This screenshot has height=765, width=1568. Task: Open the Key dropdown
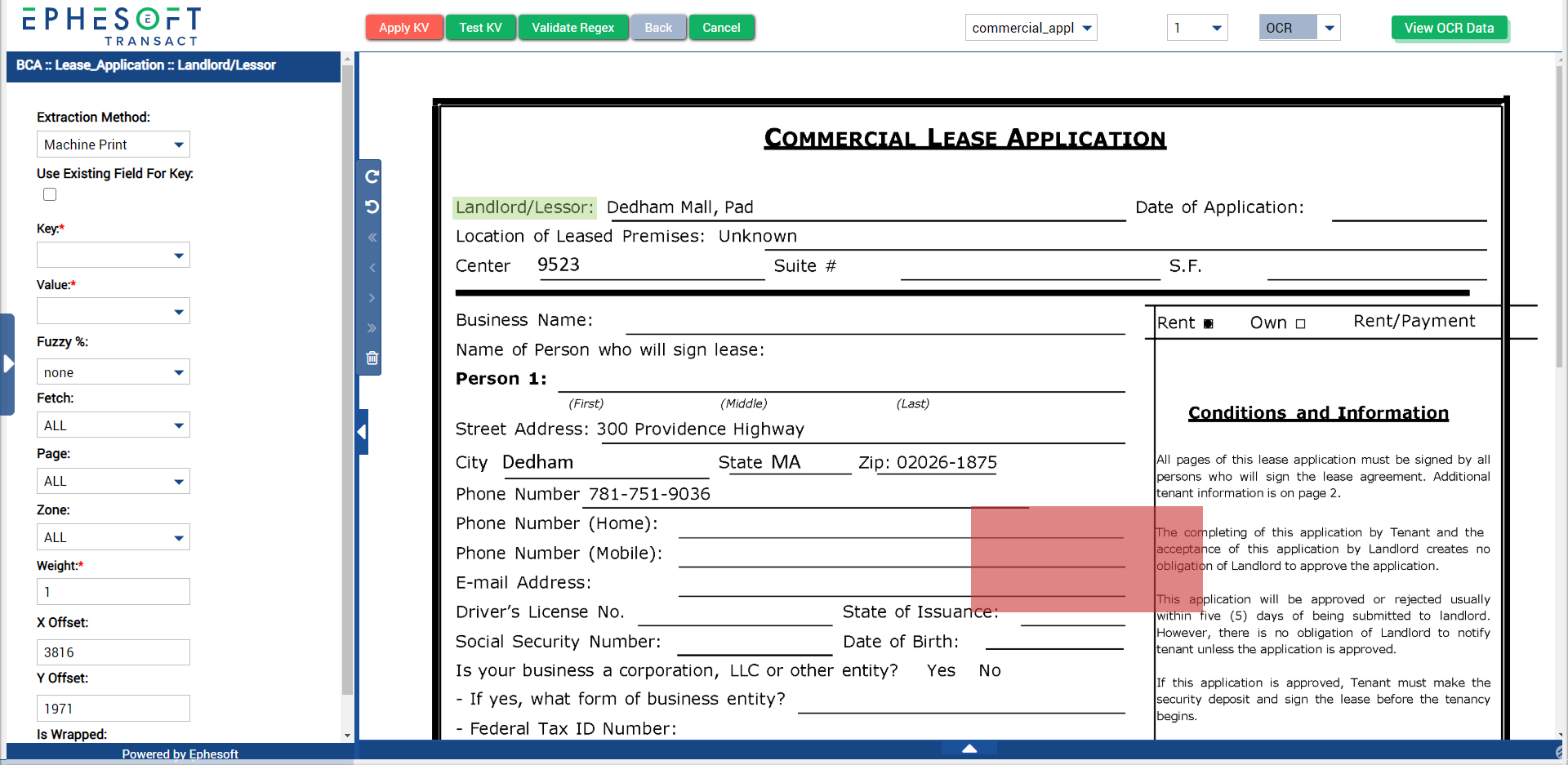[x=114, y=256]
